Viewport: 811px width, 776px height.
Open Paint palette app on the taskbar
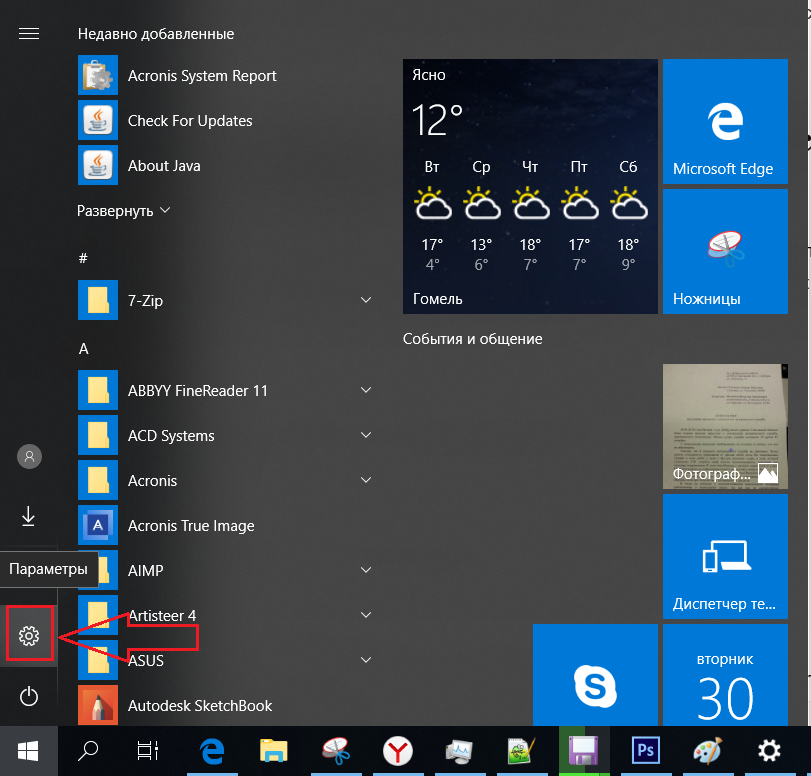coord(707,751)
